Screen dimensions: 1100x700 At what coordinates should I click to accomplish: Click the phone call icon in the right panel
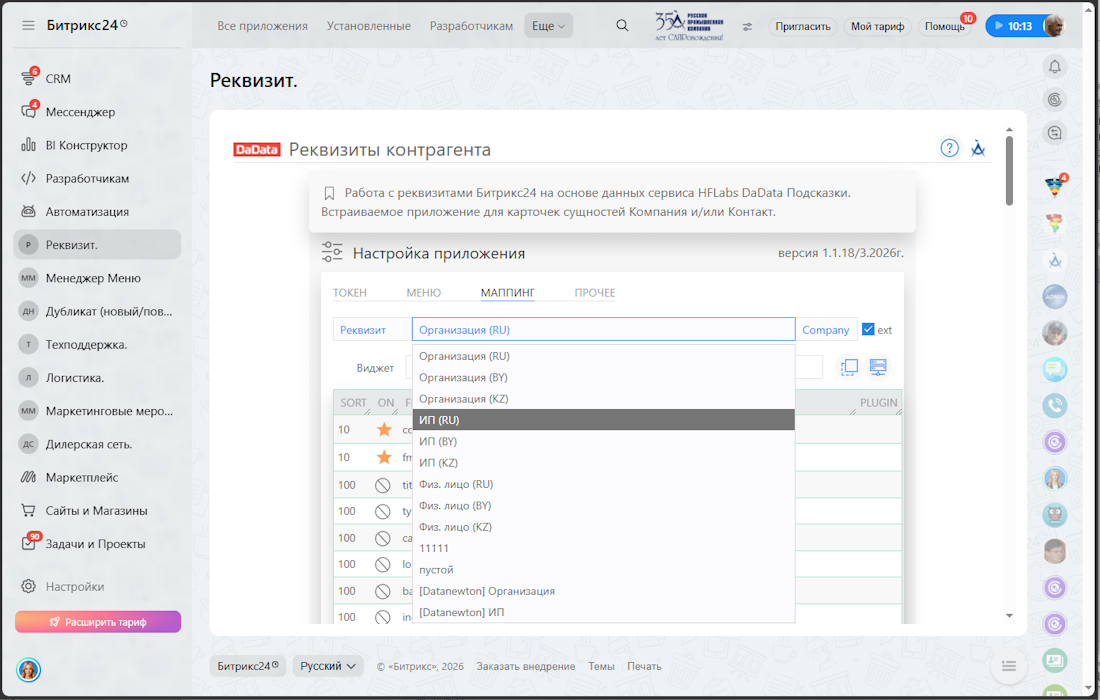pyautogui.click(x=1054, y=405)
